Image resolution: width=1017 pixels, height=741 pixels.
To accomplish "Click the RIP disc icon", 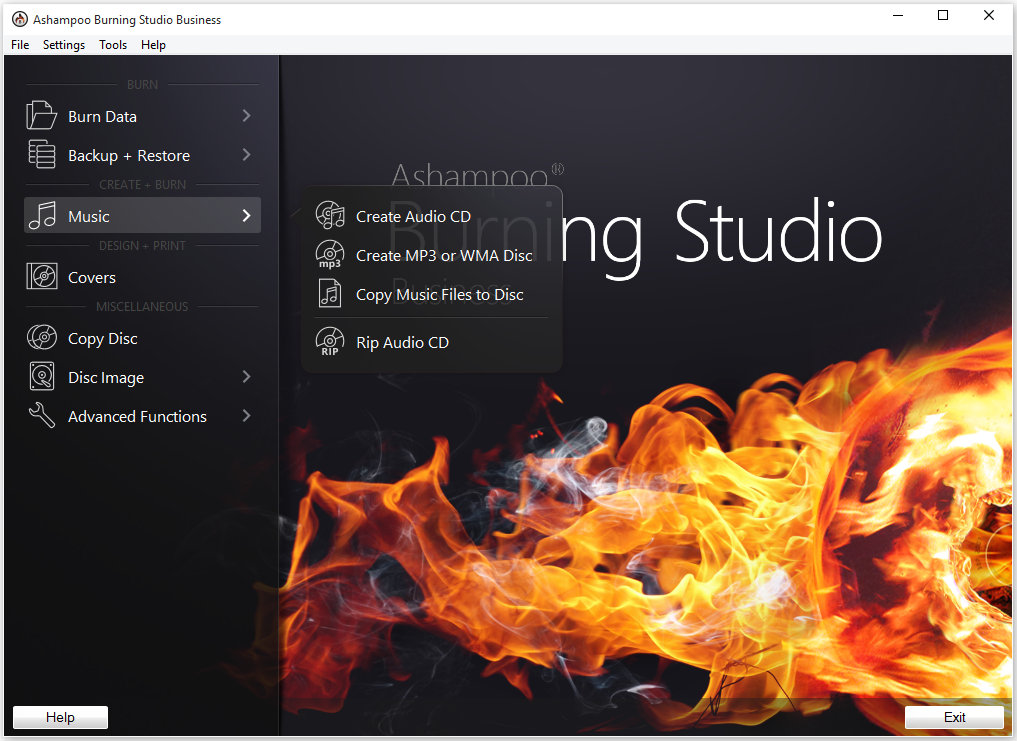I will tap(330, 341).
